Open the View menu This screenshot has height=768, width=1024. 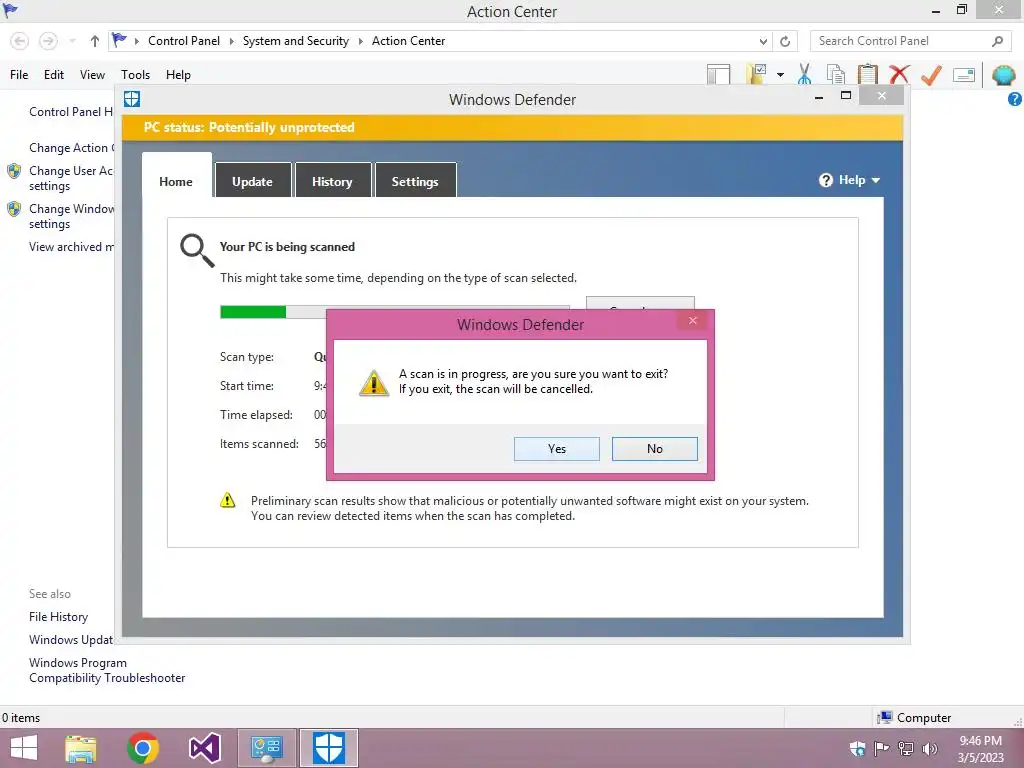tap(92, 74)
